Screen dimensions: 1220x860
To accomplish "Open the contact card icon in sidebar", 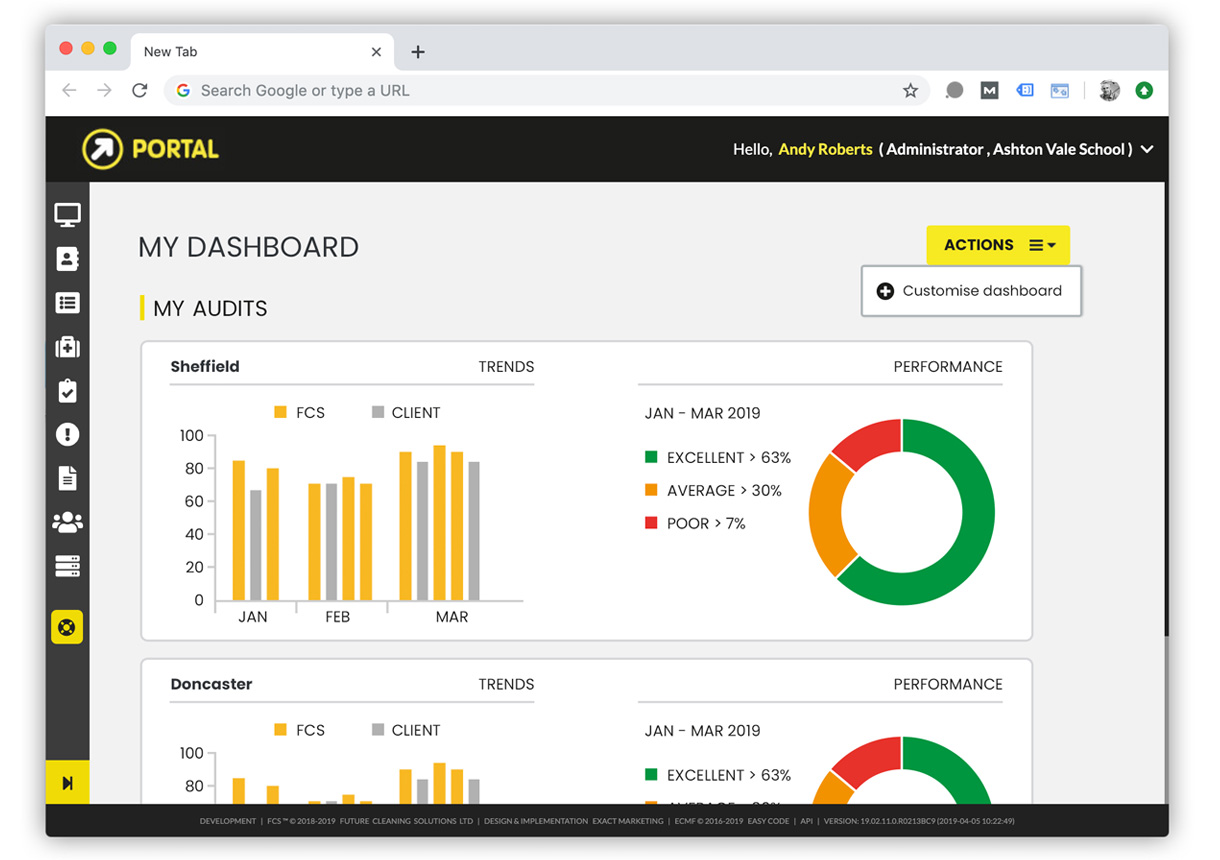I will (67, 259).
